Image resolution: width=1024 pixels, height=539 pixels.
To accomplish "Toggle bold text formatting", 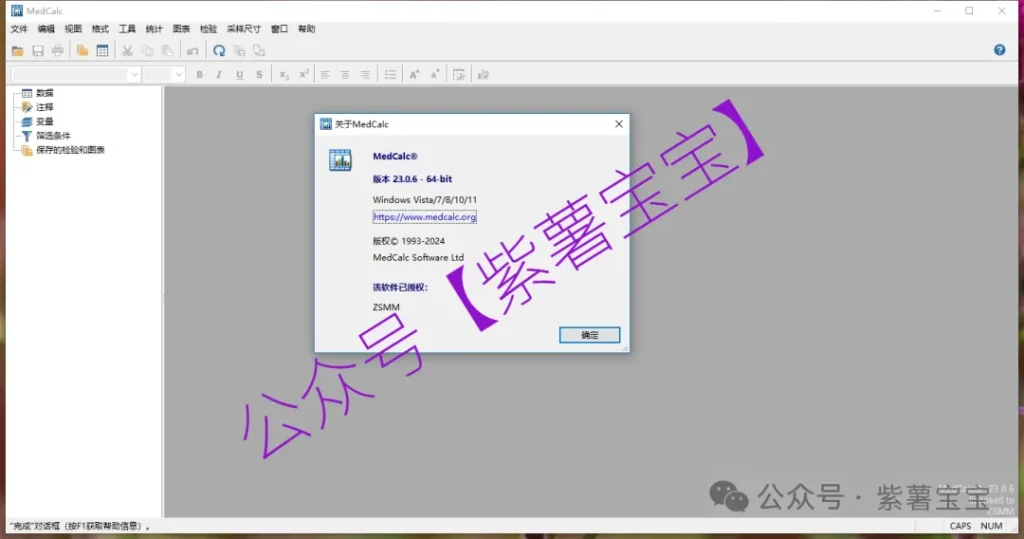I will (199, 75).
